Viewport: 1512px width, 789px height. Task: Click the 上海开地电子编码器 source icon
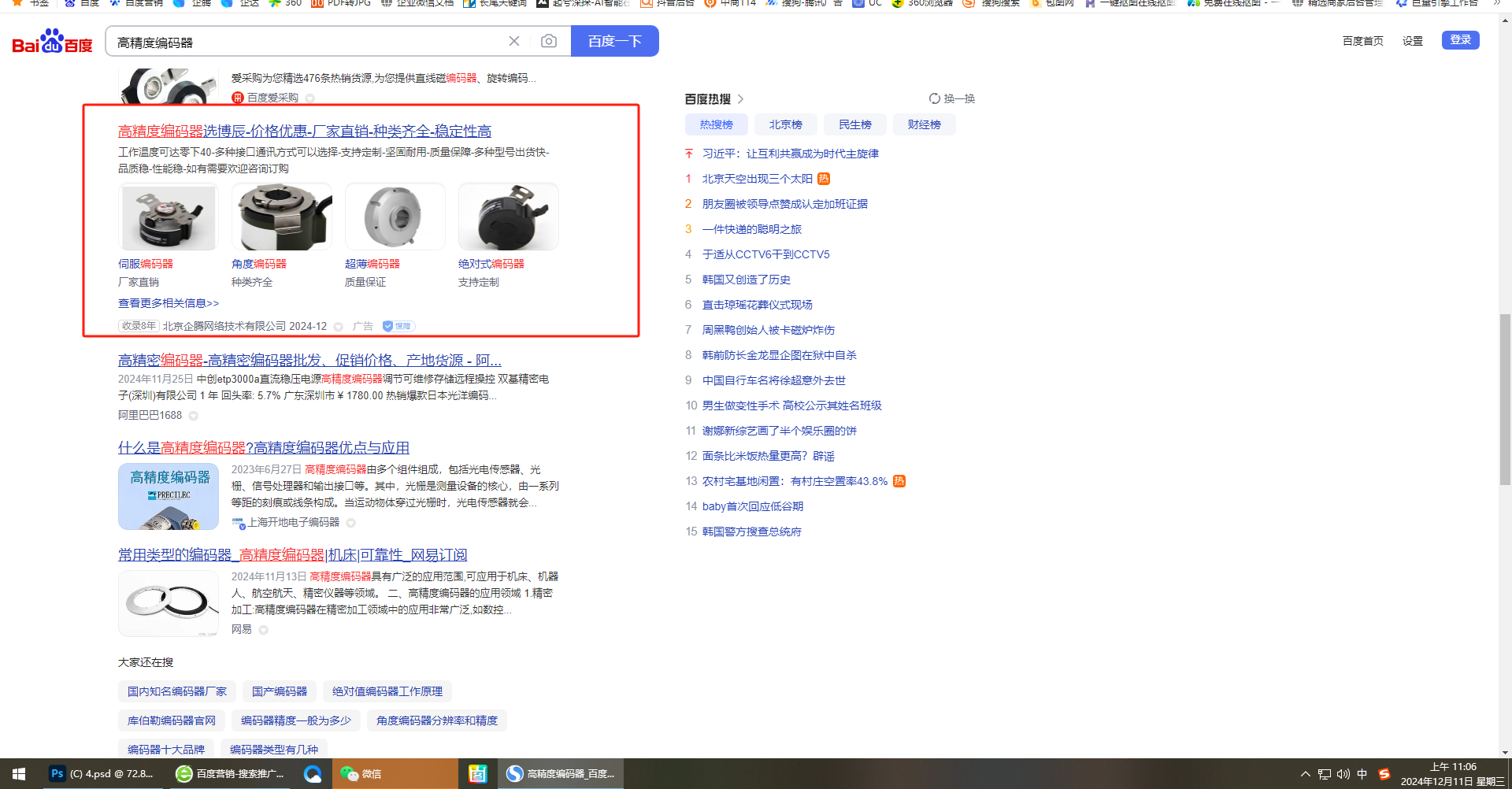[x=239, y=523]
